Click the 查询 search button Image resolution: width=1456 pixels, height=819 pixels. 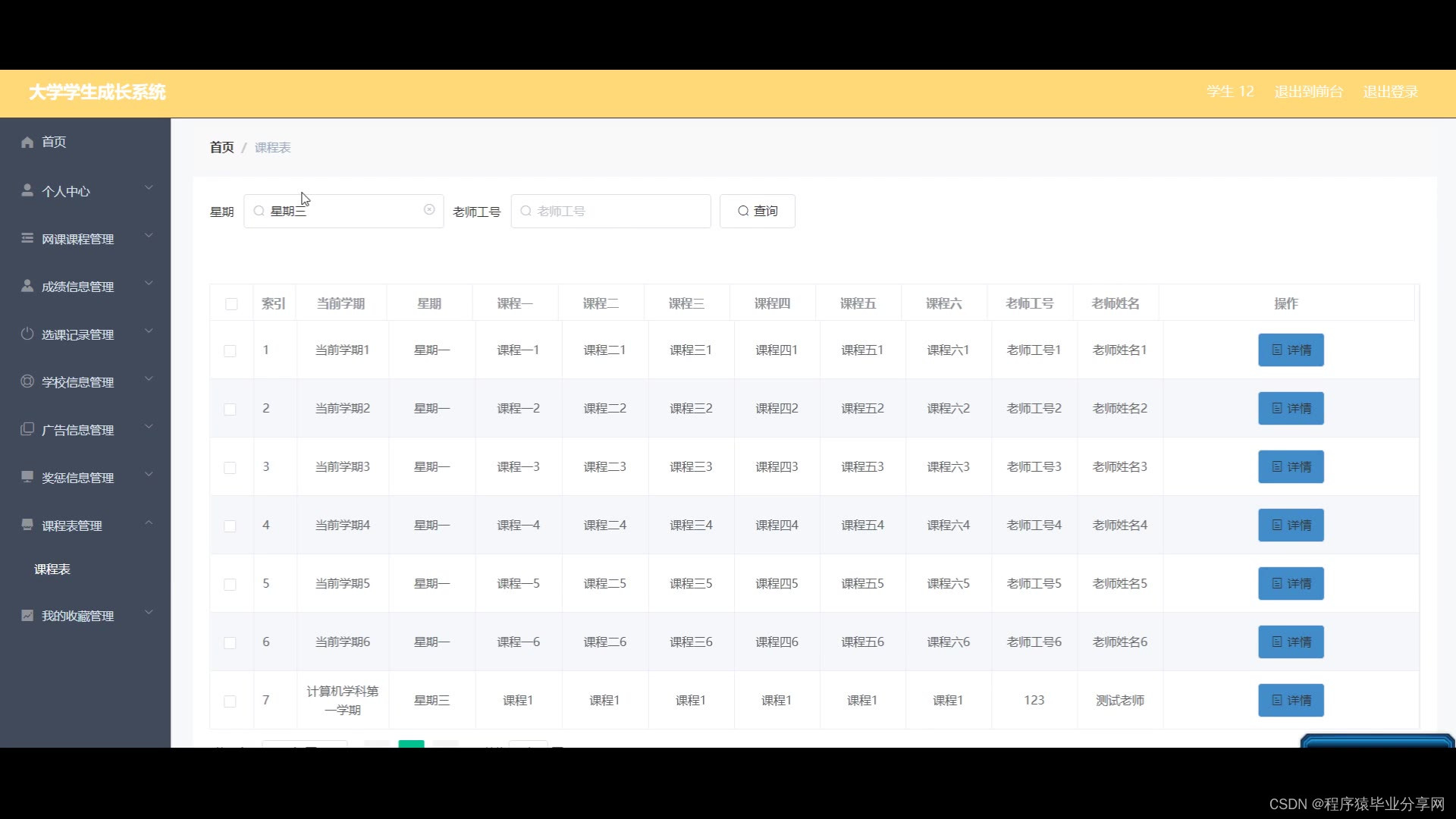(x=757, y=211)
